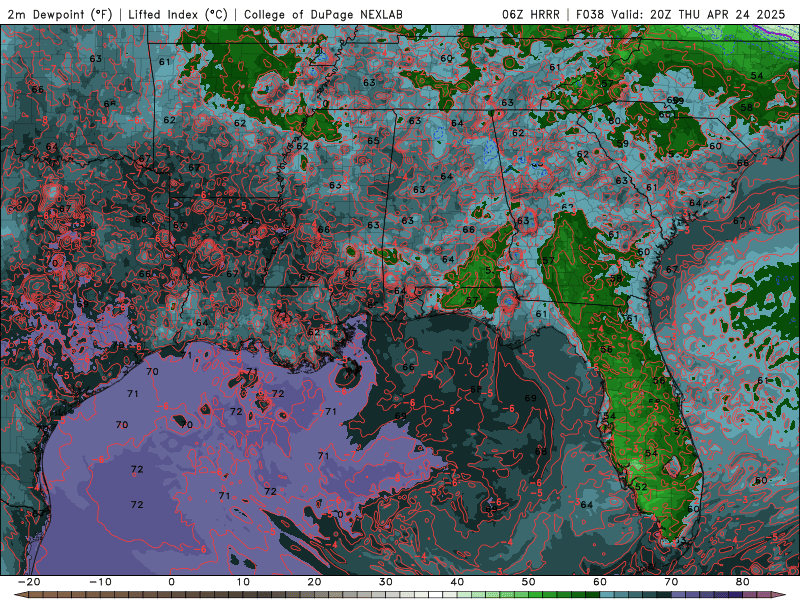Screen dimensions: 800x600
Task: Click the "F038 Valid: 20Z THU APR 24 2025" text
Action: [x=681, y=14]
